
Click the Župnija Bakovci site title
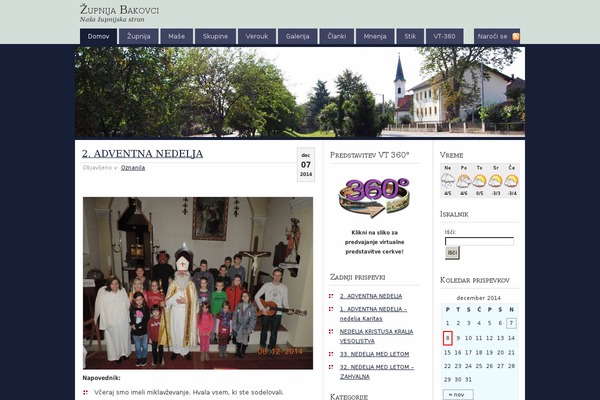[119, 10]
